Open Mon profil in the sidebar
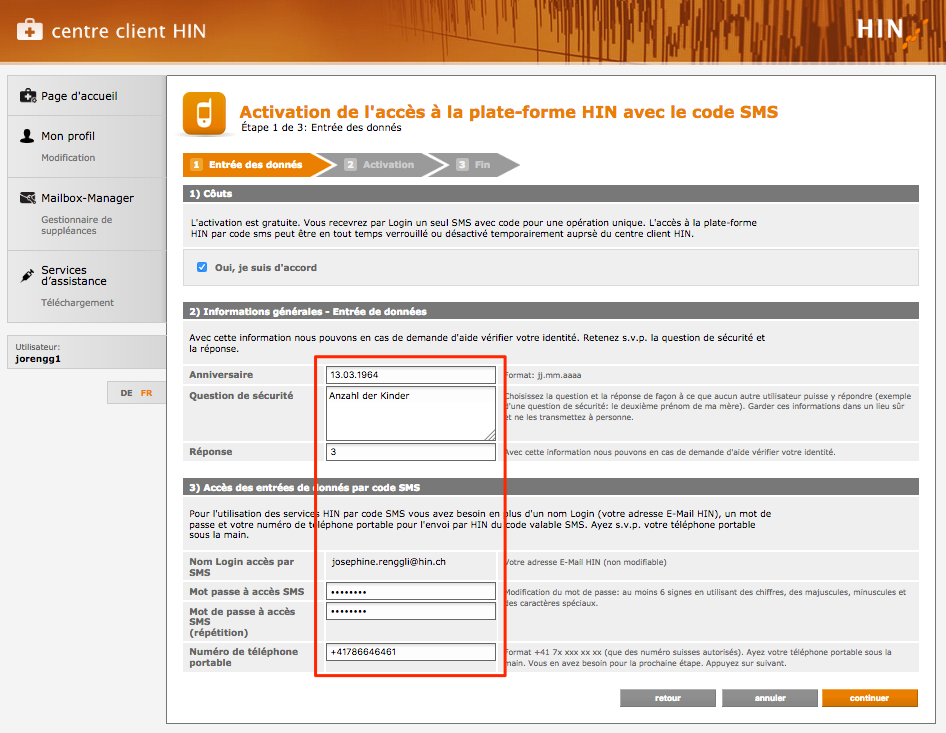The image size is (946, 733). pos(68,136)
